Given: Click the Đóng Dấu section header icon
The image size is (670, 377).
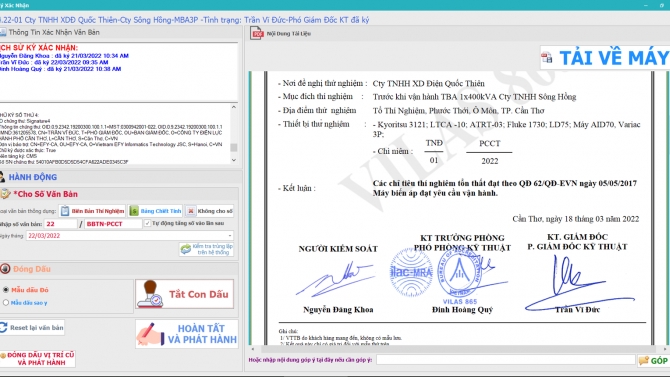Looking at the screenshot, I should (x=5, y=269).
